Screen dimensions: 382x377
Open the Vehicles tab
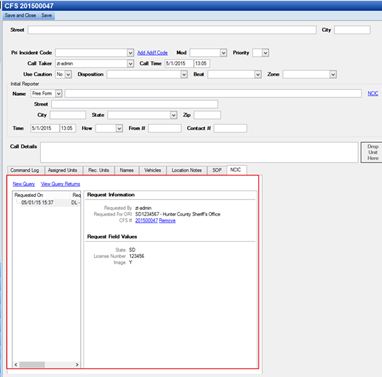[x=152, y=170]
